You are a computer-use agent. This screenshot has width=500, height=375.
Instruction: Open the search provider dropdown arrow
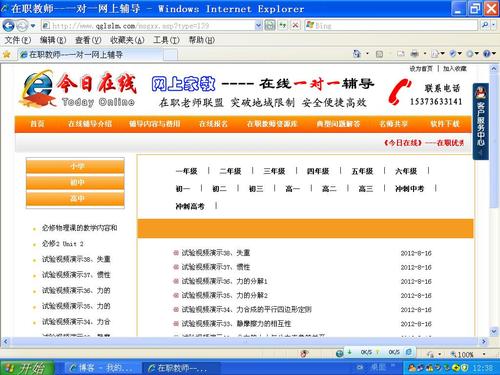coord(494,25)
